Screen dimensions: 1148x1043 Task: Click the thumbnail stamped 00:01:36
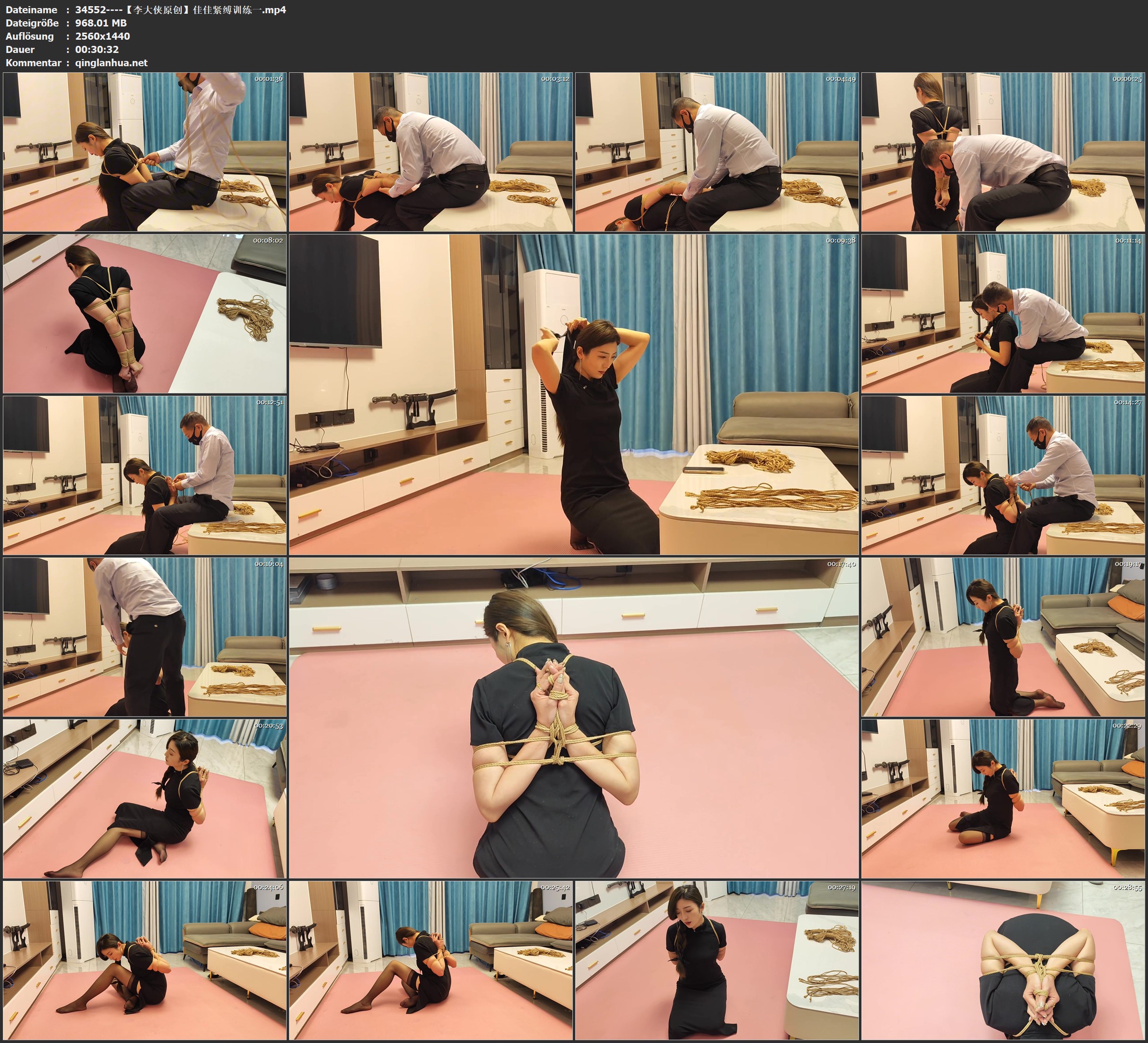tap(145, 152)
